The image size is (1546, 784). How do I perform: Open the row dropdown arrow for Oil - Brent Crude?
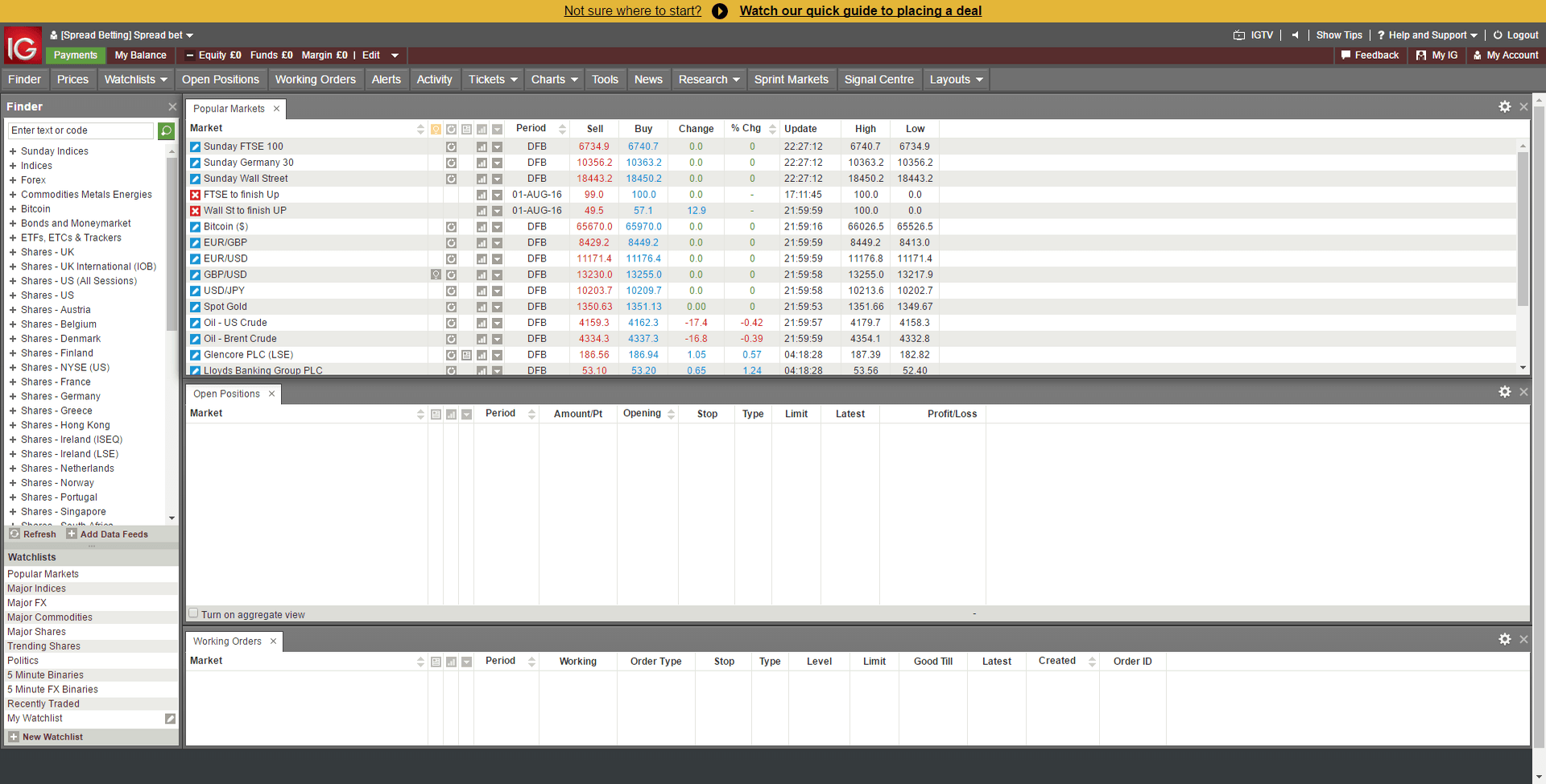(x=497, y=340)
